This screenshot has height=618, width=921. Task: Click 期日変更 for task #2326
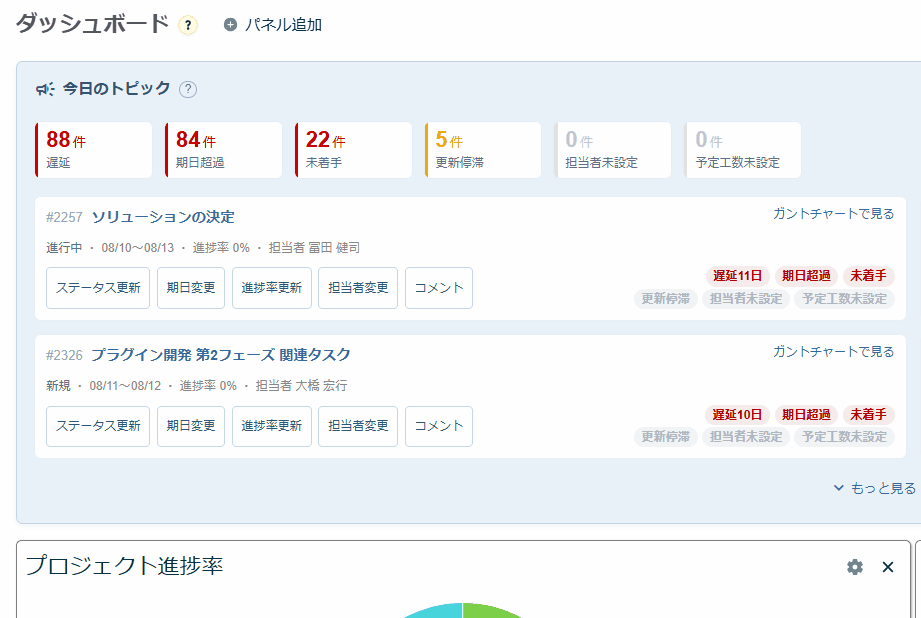[x=191, y=426]
